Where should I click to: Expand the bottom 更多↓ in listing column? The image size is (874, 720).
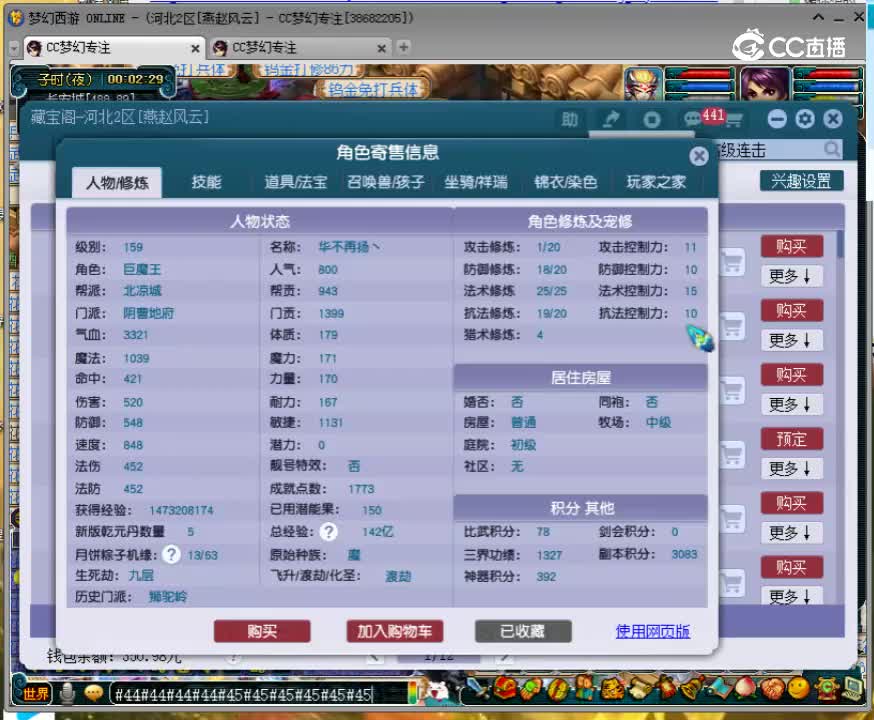pos(792,596)
